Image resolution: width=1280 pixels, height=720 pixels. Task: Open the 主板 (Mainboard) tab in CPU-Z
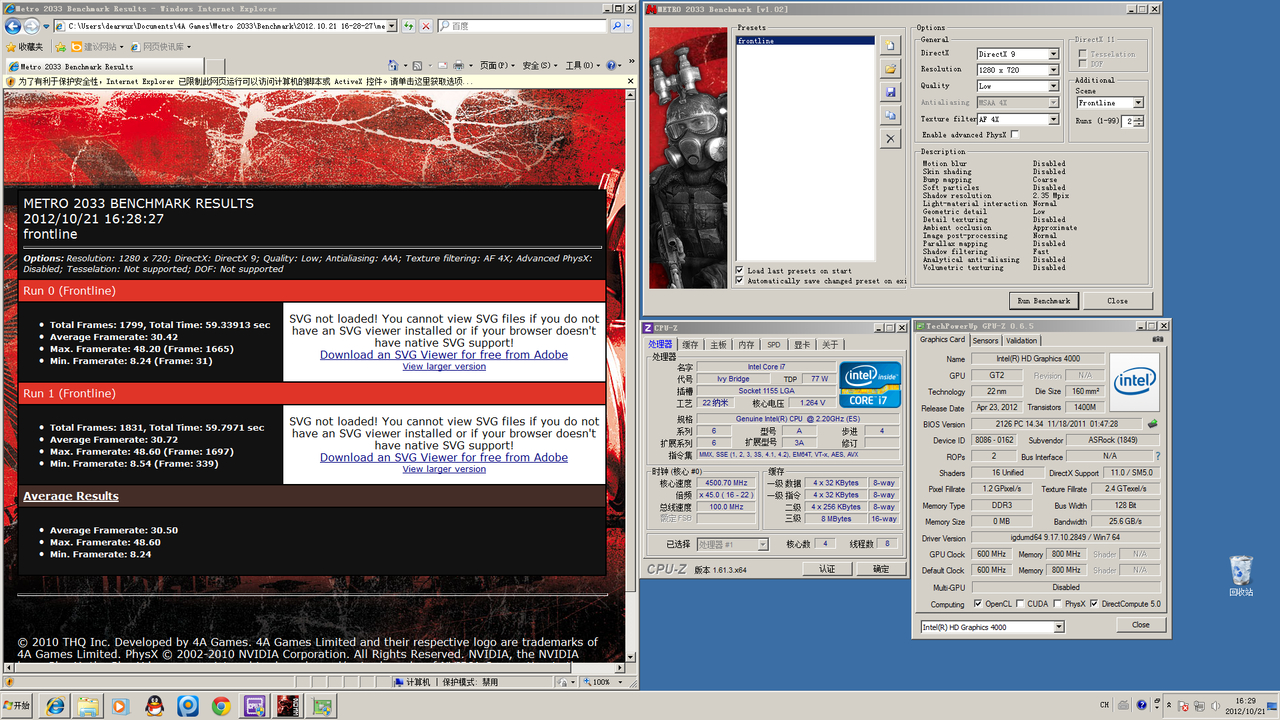coord(718,344)
